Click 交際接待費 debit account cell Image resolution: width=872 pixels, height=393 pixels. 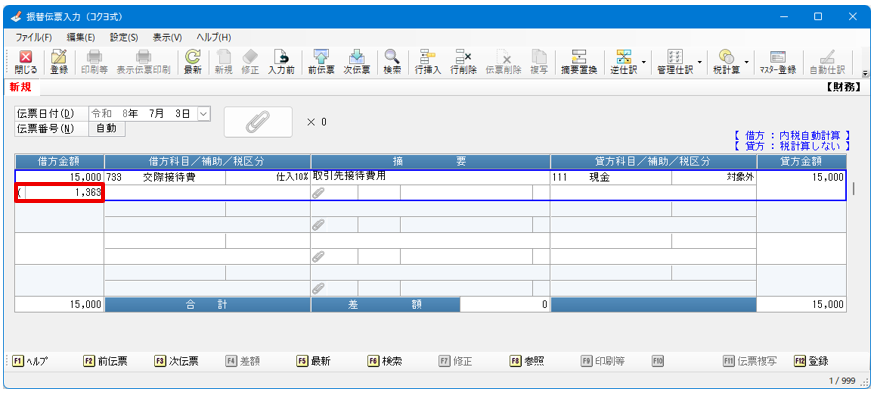click(x=165, y=177)
